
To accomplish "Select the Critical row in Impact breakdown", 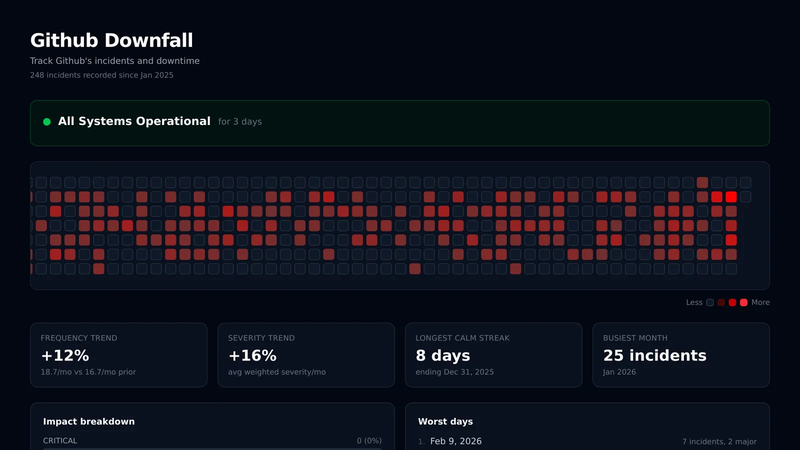I will tap(212, 441).
